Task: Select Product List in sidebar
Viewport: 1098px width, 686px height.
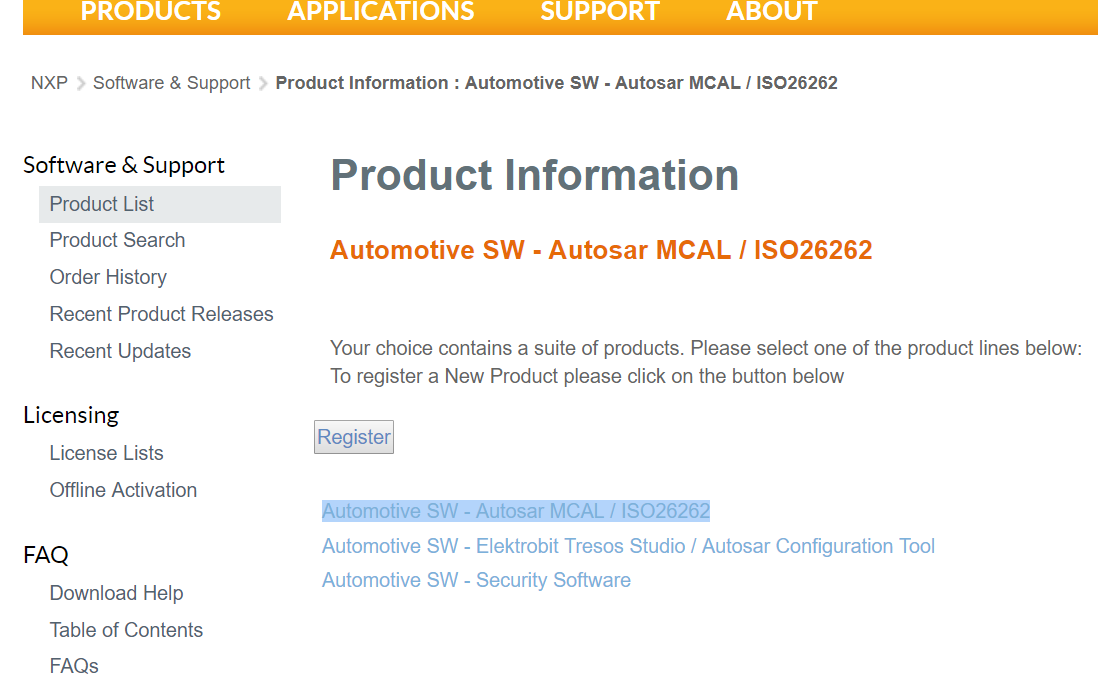Action: point(160,204)
